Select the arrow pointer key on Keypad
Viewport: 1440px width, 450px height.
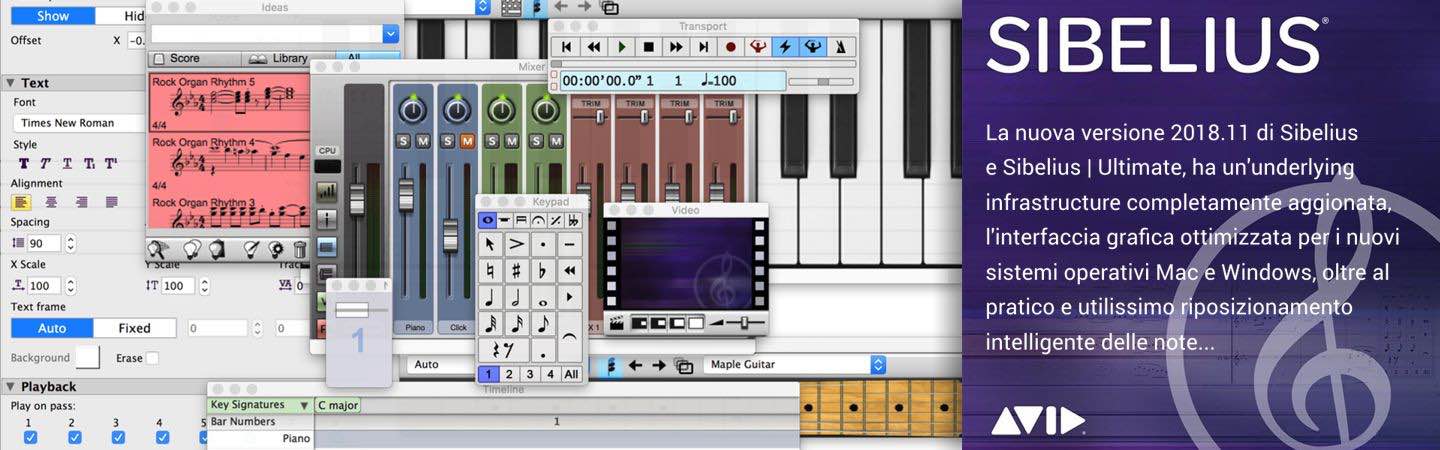click(490, 244)
